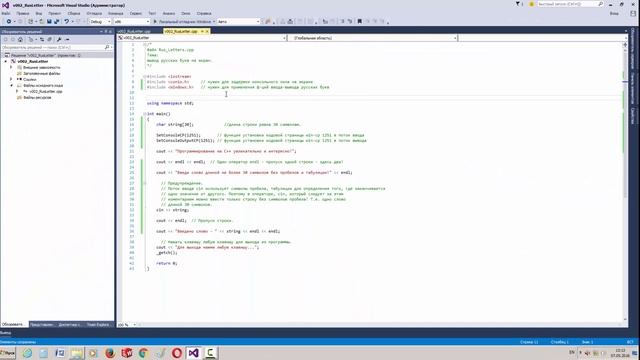Click the bookmark toolbar icon
The height and width of the screenshot is (360, 640).
pyautogui.click(x=360, y=22)
